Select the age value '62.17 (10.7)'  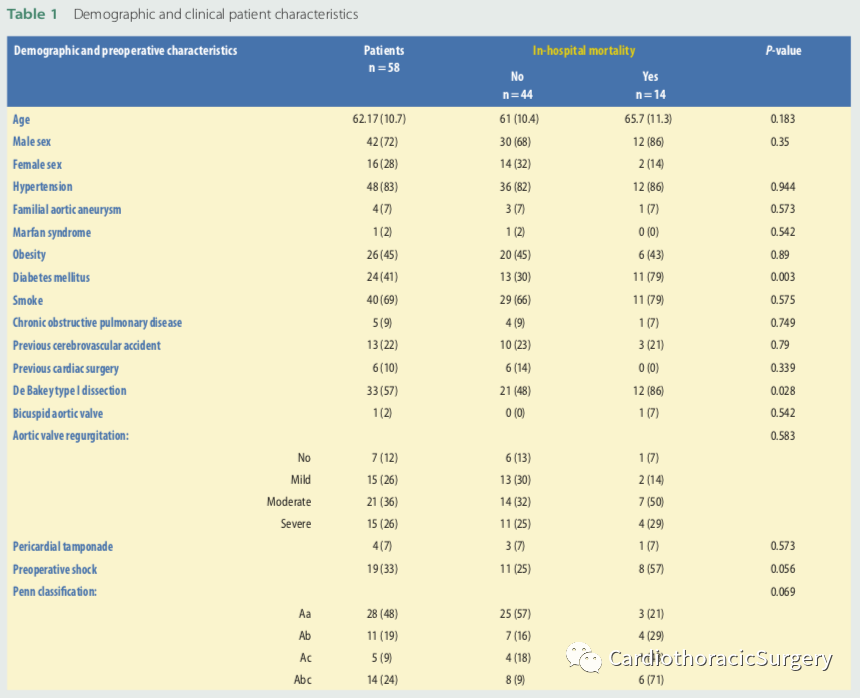pyautogui.click(x=379, y=119)
